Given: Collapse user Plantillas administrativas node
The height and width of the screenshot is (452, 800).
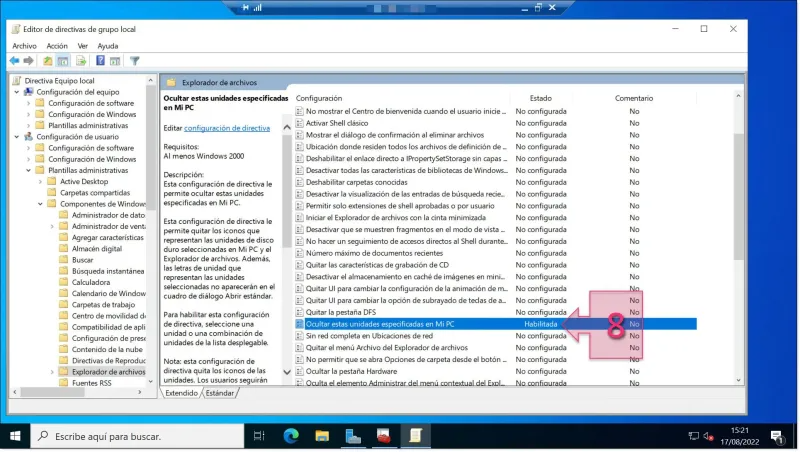Looking at the screenshot, I should click(29, 170).
